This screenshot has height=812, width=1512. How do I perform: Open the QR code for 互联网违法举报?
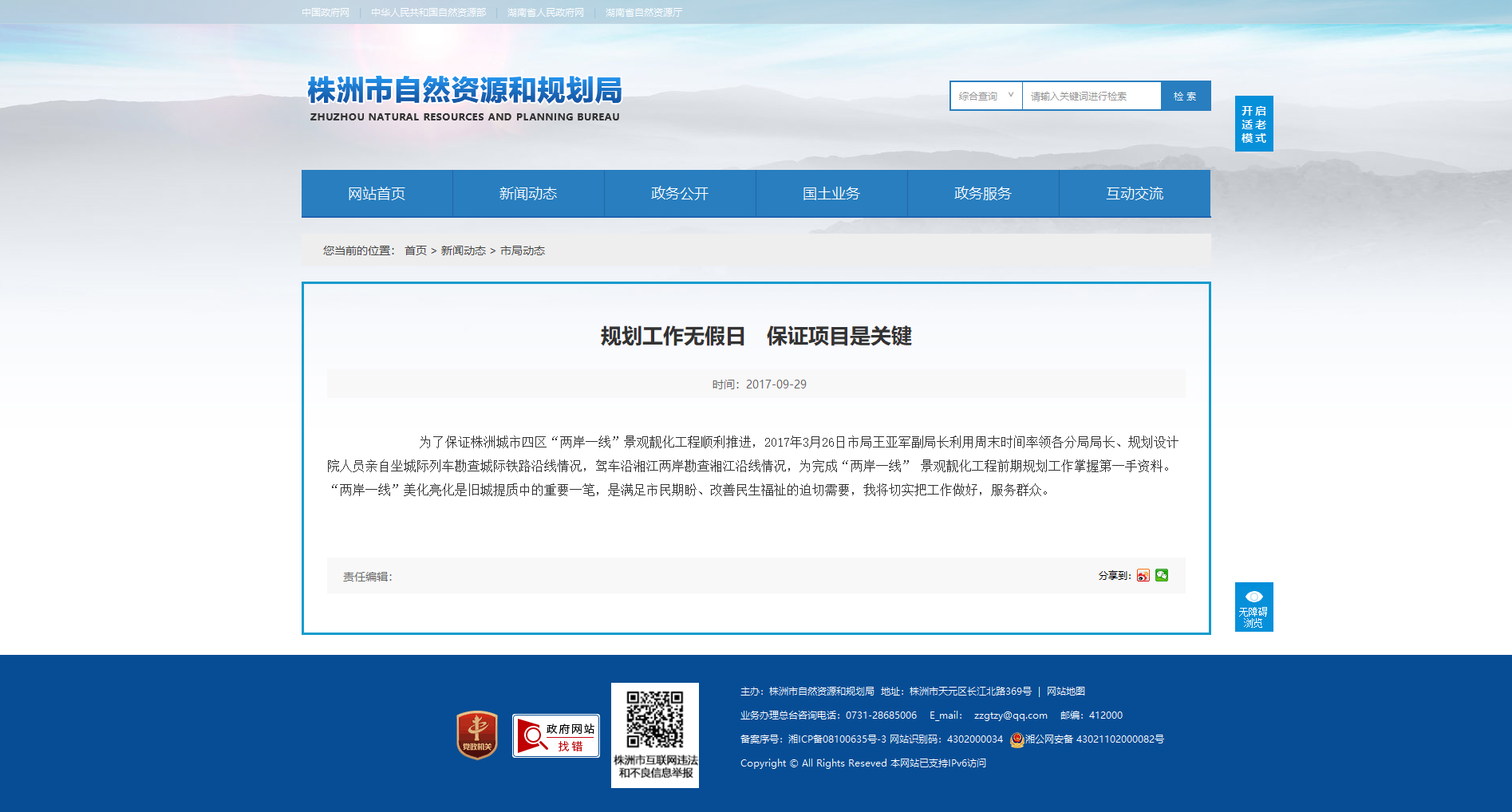[x=655, y=719]
